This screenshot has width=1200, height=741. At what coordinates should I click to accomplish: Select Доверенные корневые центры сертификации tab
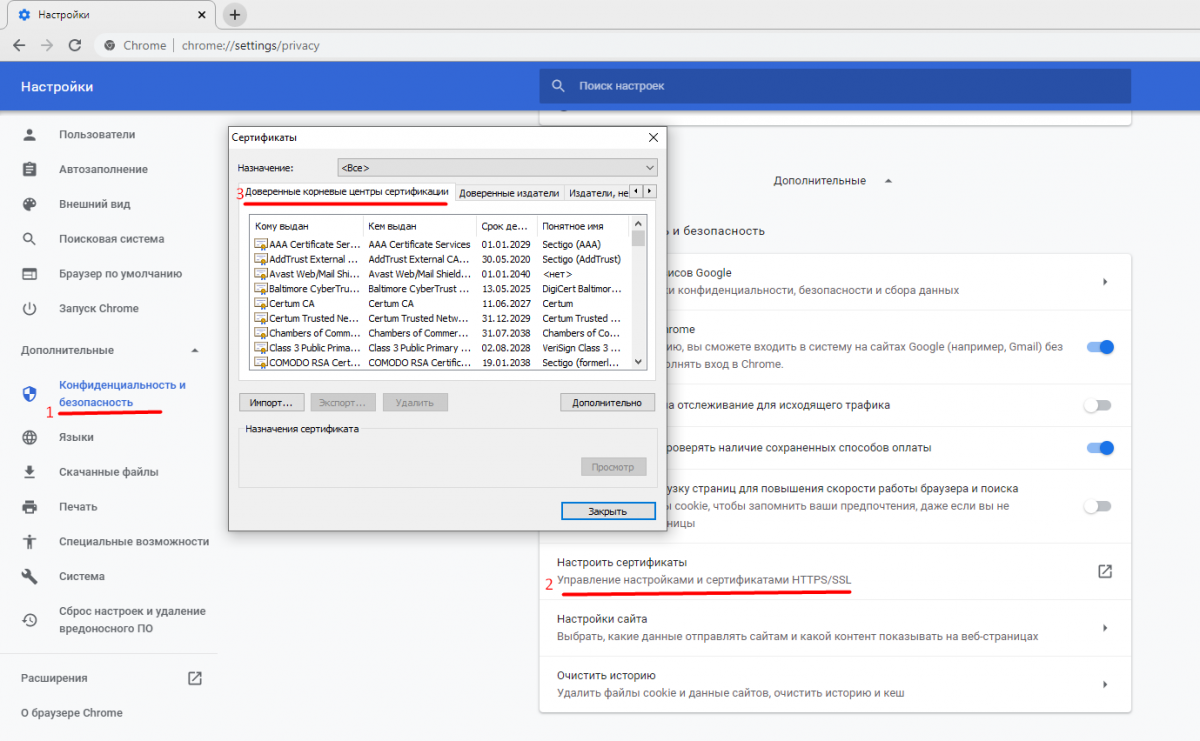(x=346, y=192)
